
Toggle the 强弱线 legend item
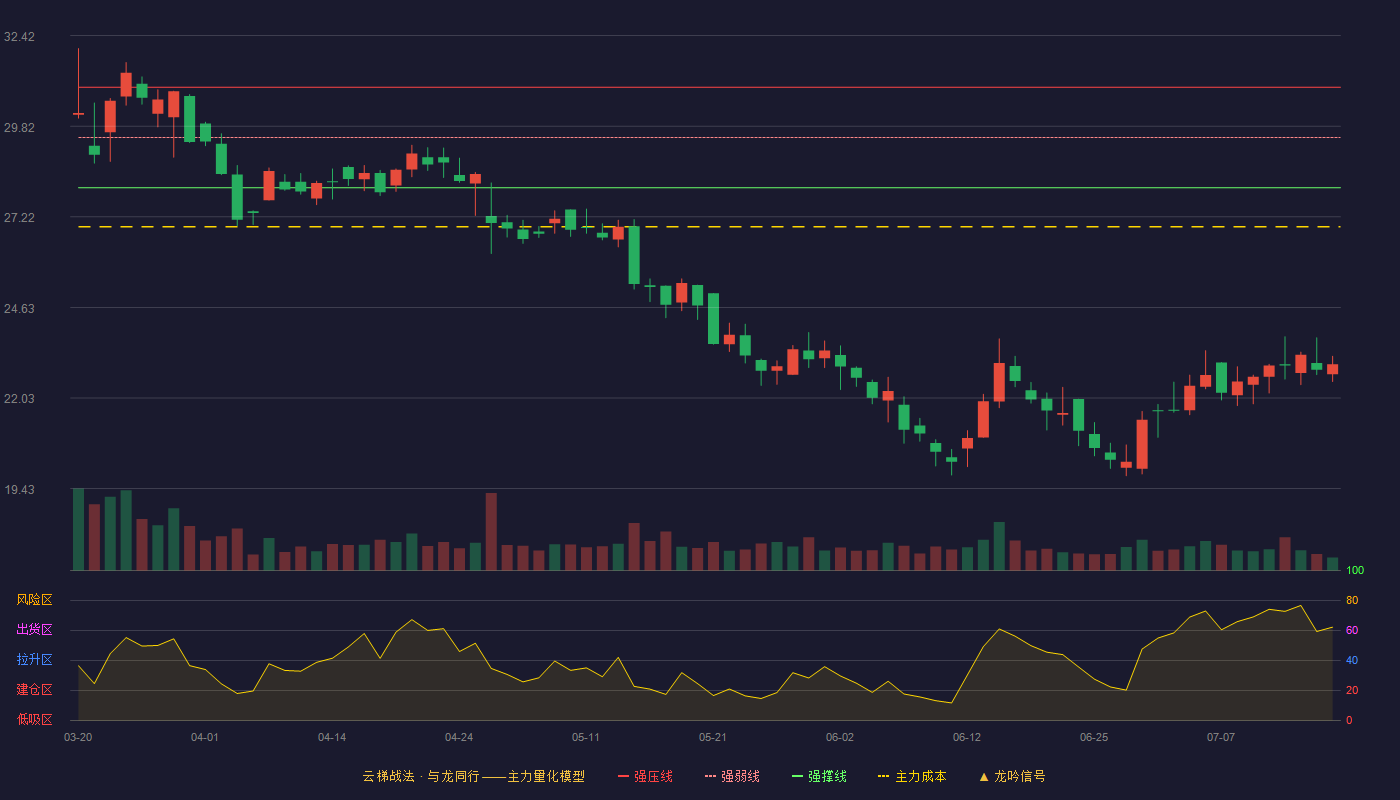[x=732, y=776]
